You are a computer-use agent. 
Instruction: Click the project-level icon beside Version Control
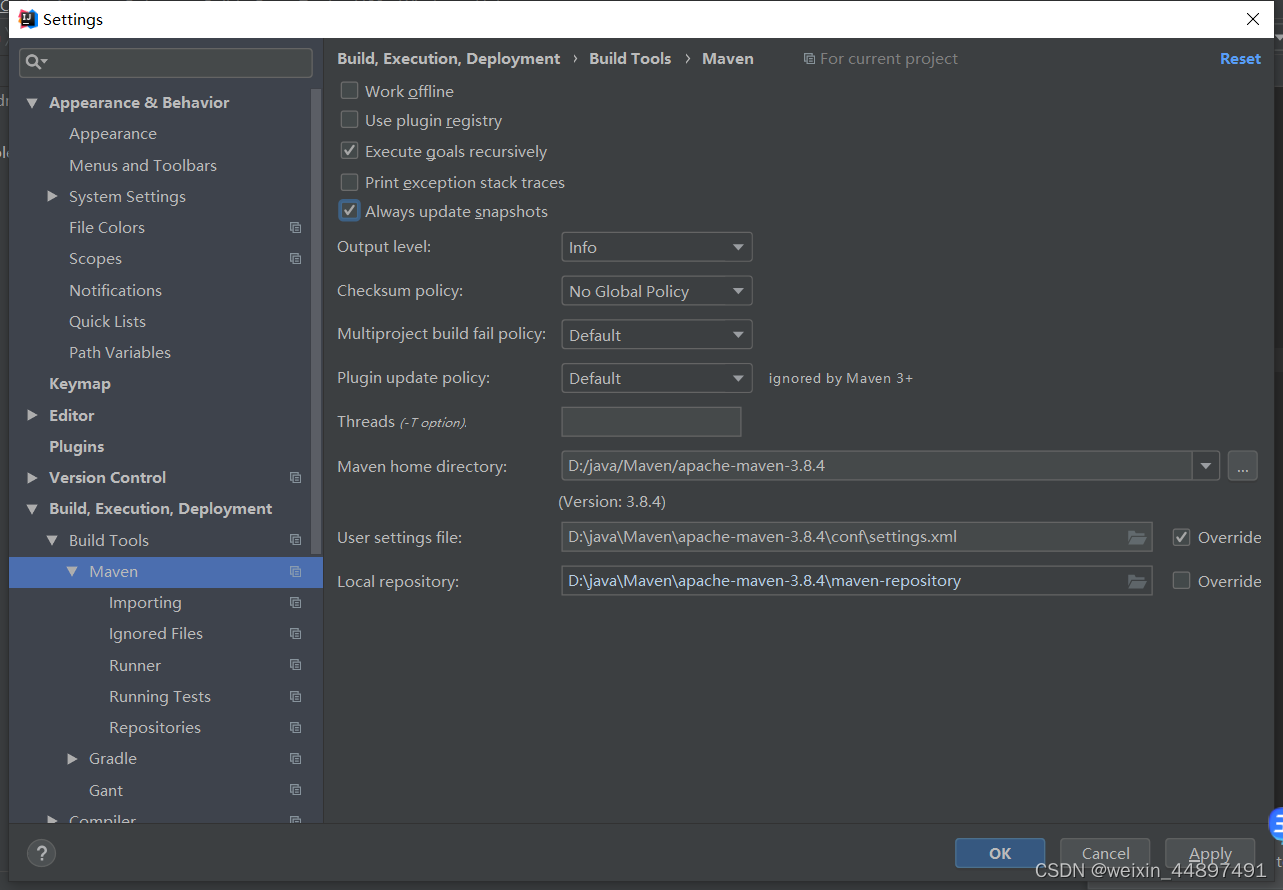point(295,478)
